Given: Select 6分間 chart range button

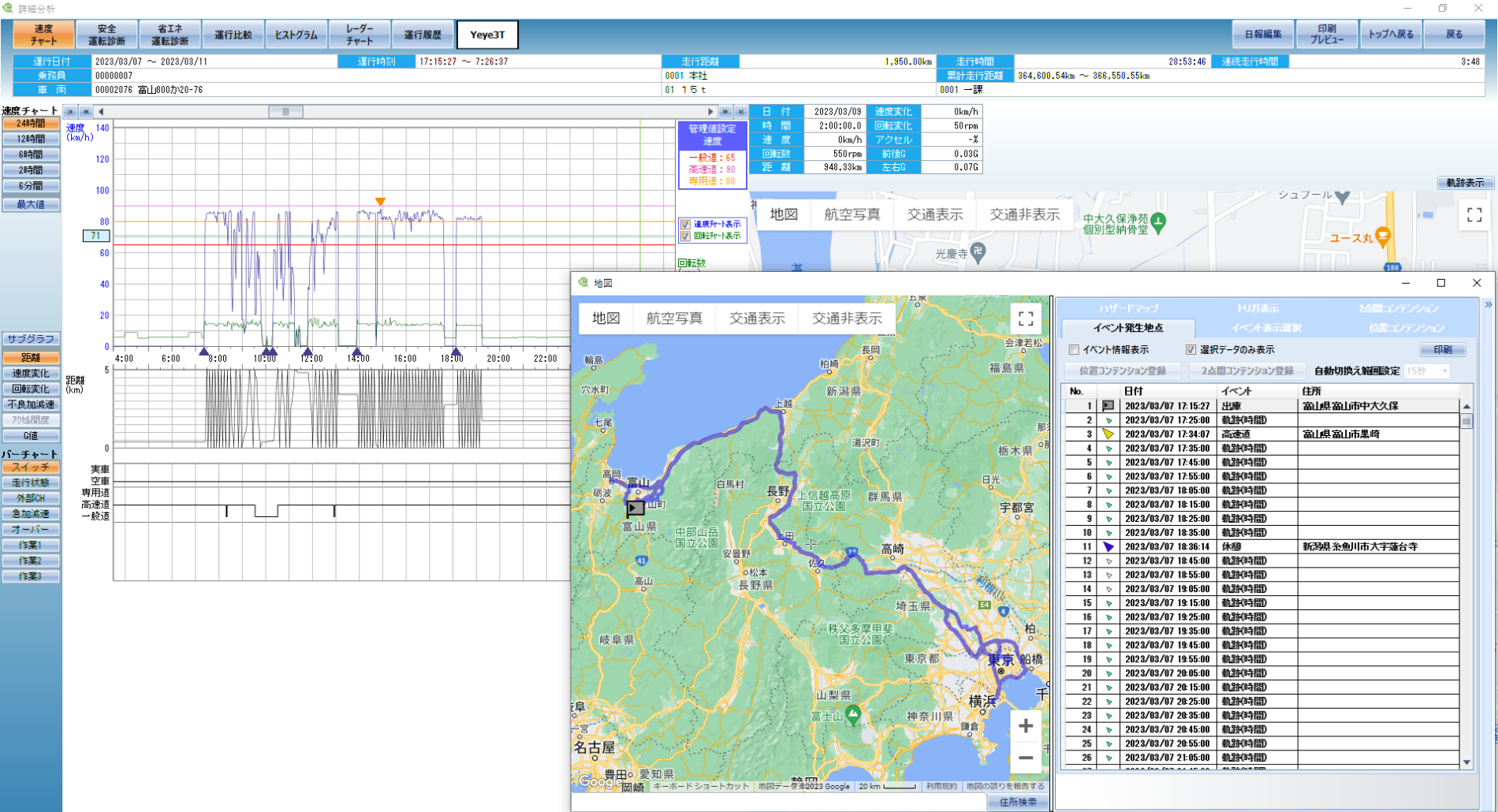Looking at the screenshot, I should point(31,186).
